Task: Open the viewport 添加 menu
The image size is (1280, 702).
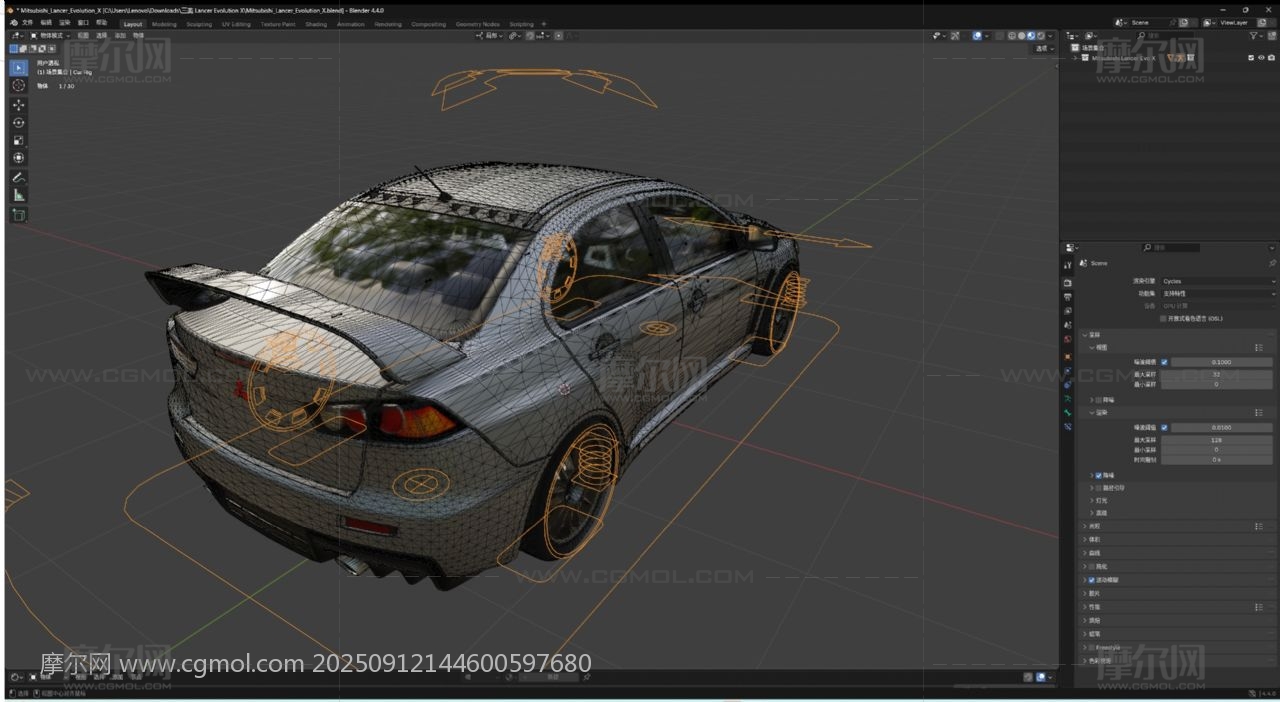Action: point(119,35)
